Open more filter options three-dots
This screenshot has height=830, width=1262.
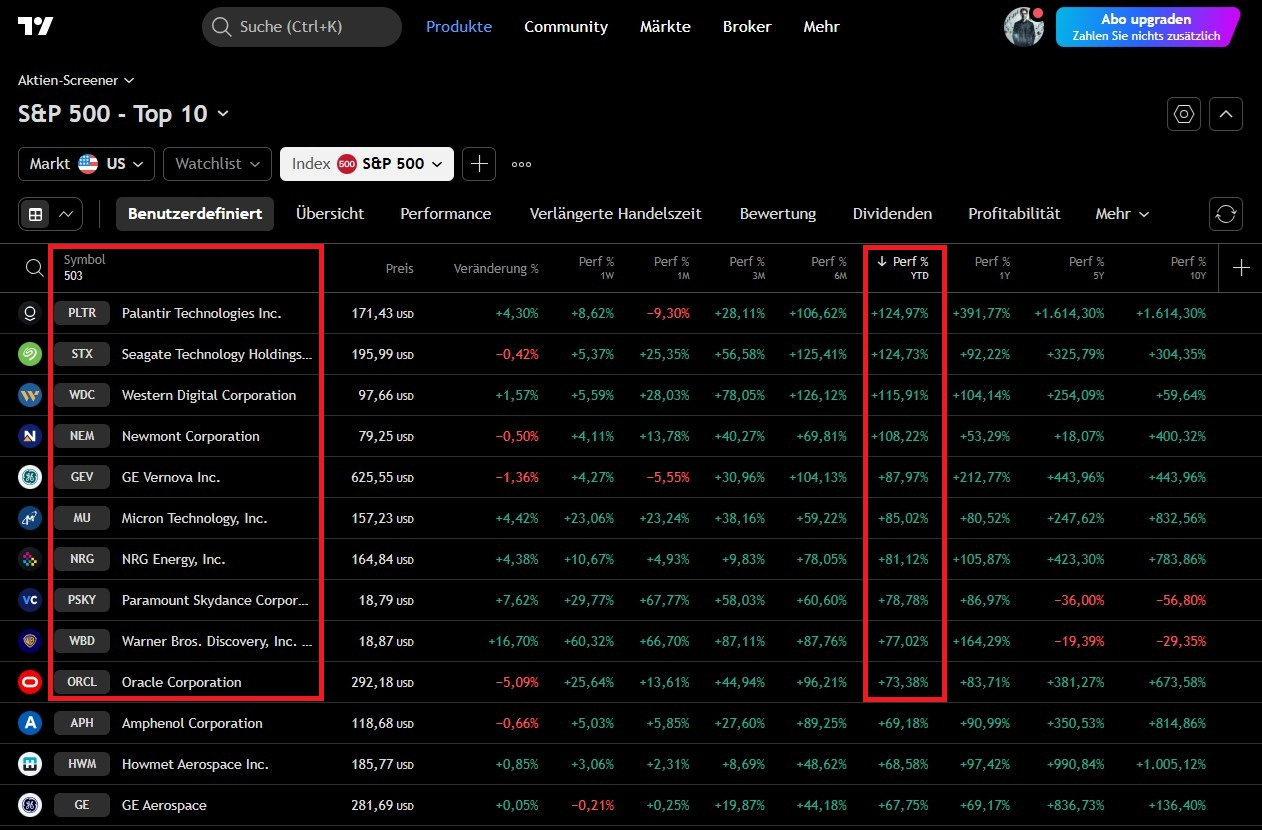[521, 164]
